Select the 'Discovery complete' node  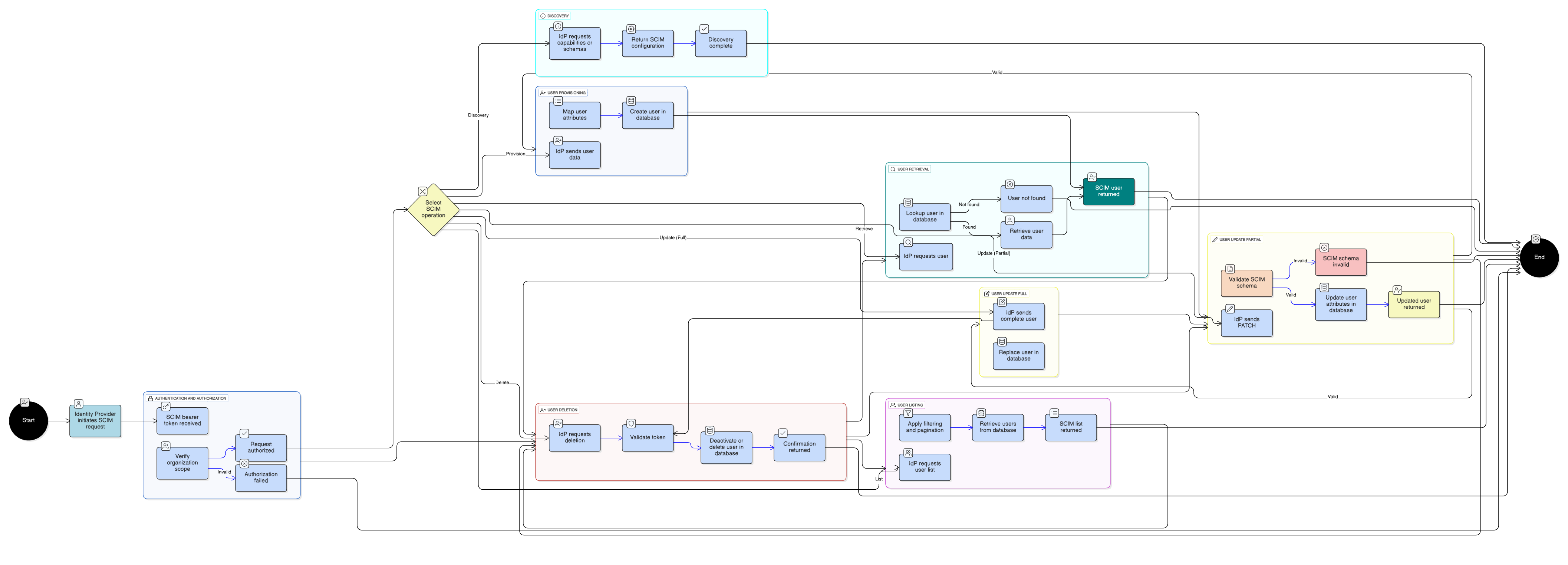tap(721, 43)
